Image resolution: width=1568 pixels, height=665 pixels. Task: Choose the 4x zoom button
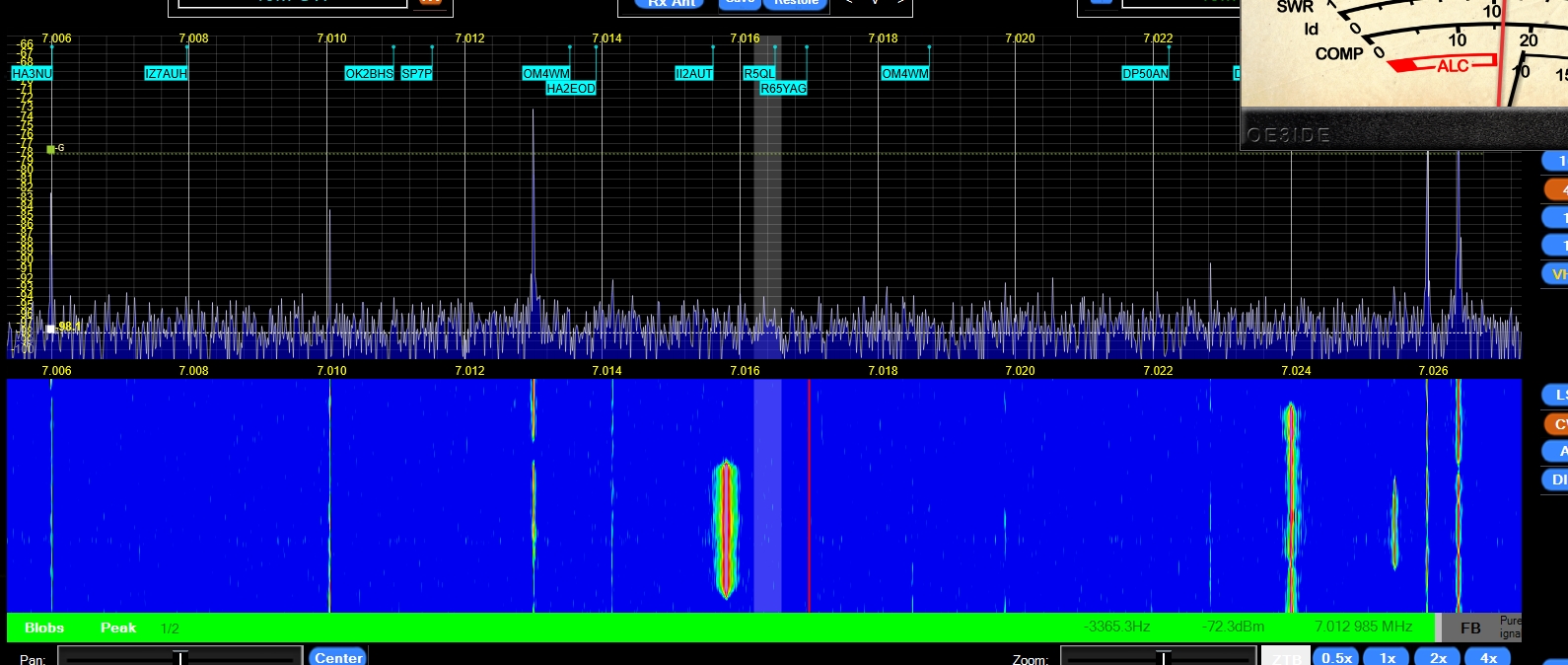[x=1488, y=657]
